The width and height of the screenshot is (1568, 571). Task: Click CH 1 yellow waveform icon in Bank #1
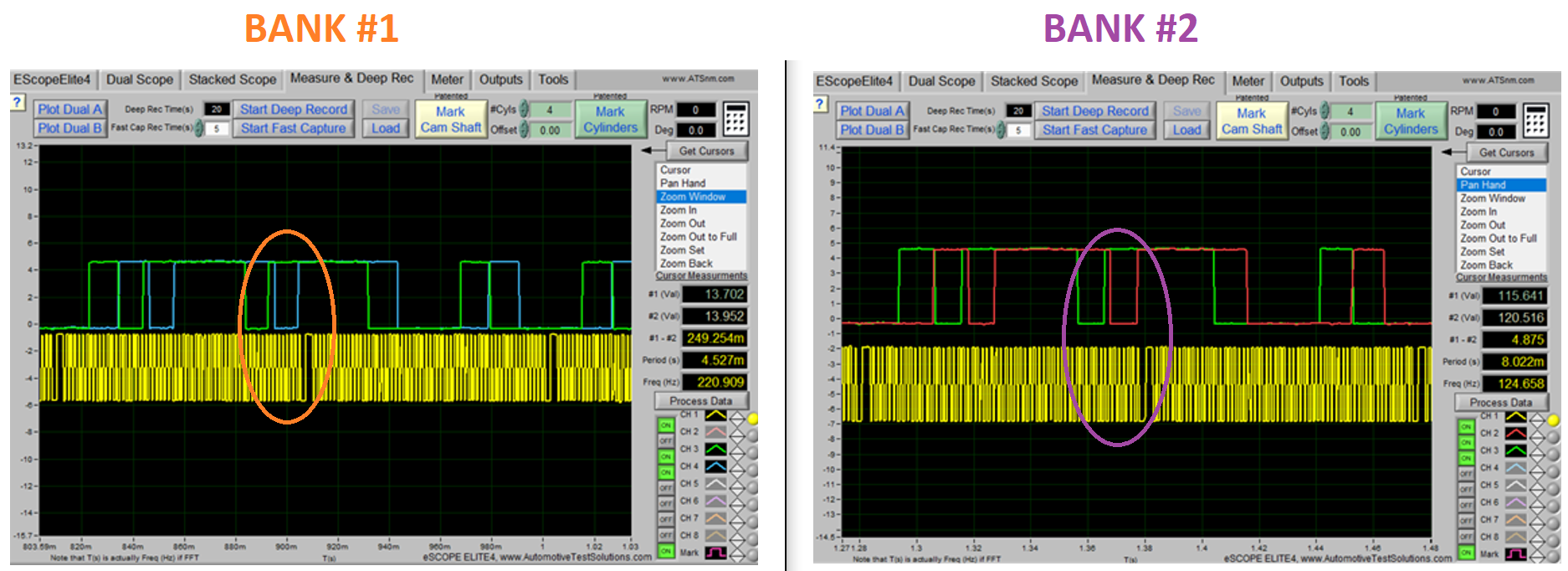715,414
